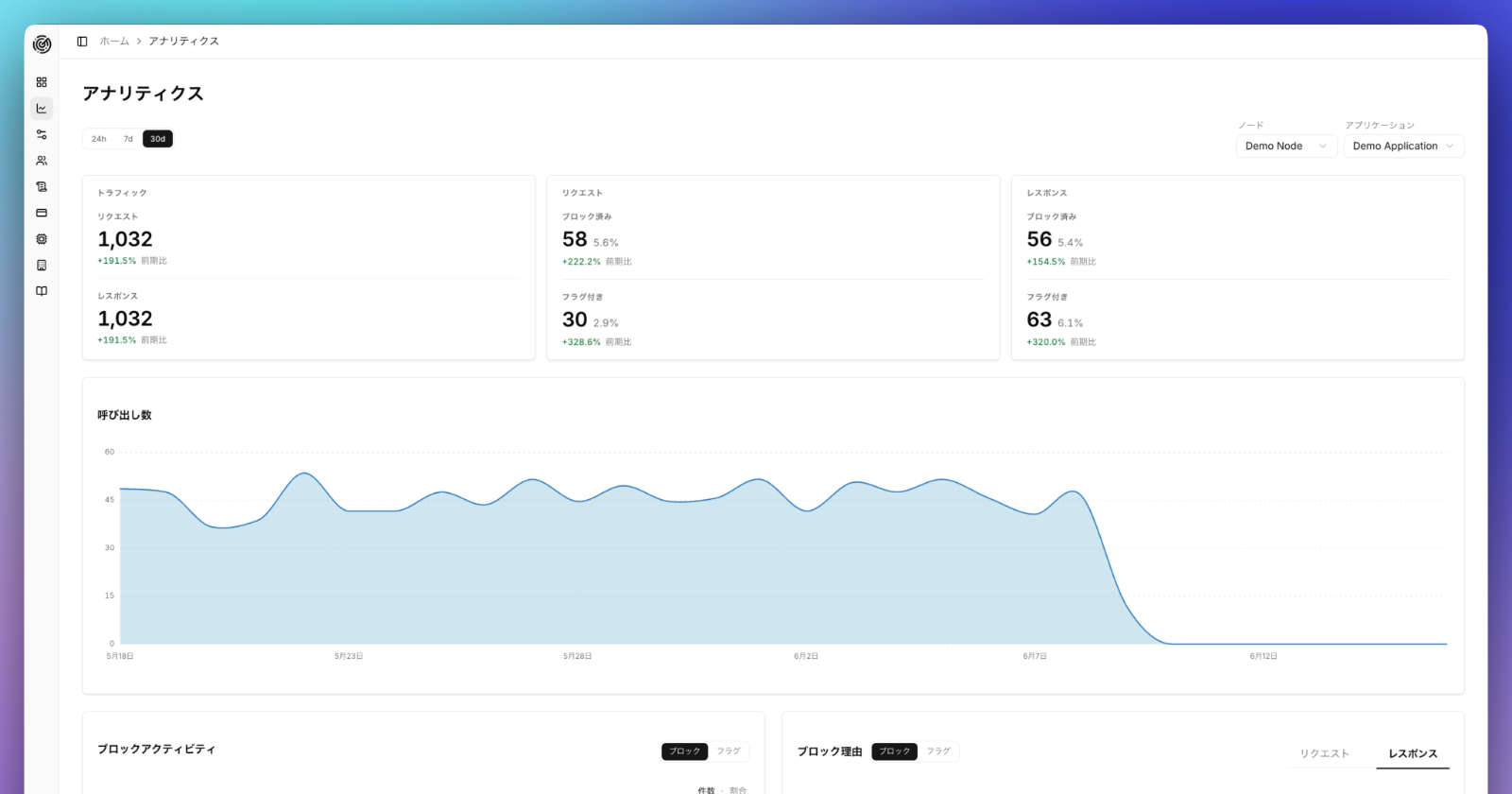
Task: Select the 30d time range
Action: pos(158,139)
